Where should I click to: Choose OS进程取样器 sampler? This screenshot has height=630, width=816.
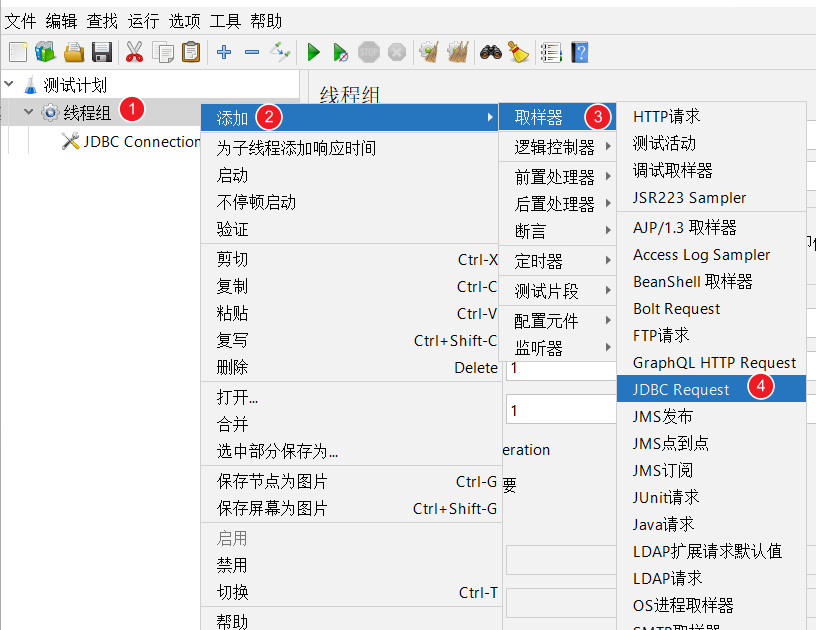[711, 605]
